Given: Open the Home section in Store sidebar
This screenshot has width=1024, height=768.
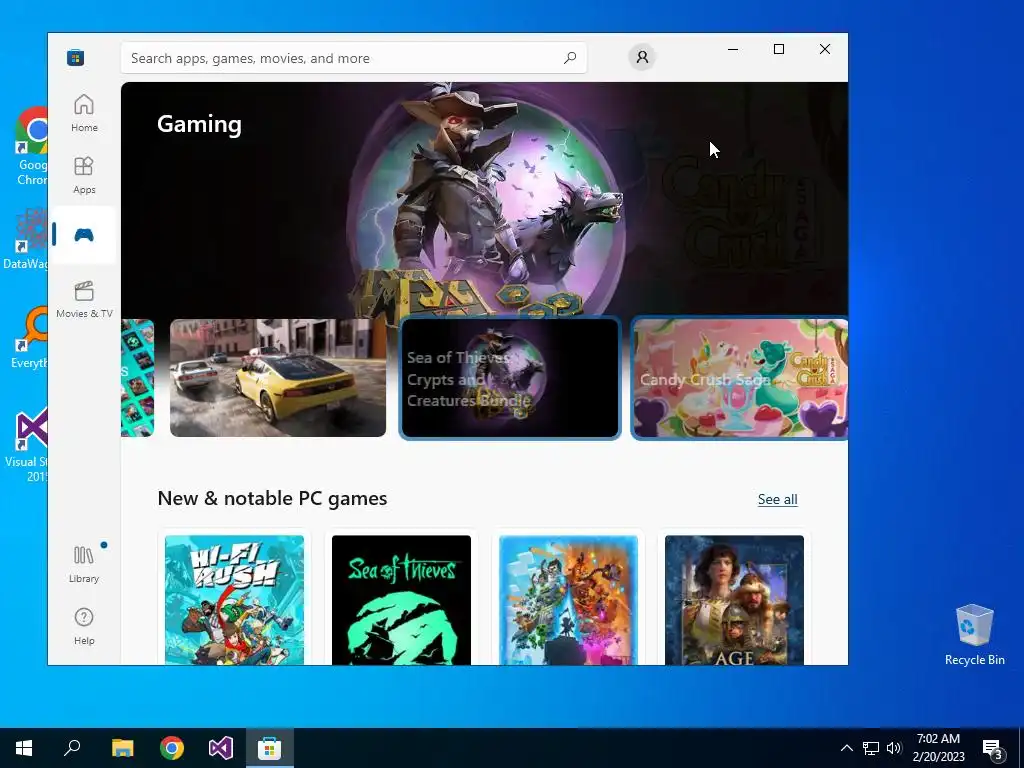Looking at the screenshot, I should [84, 113].
